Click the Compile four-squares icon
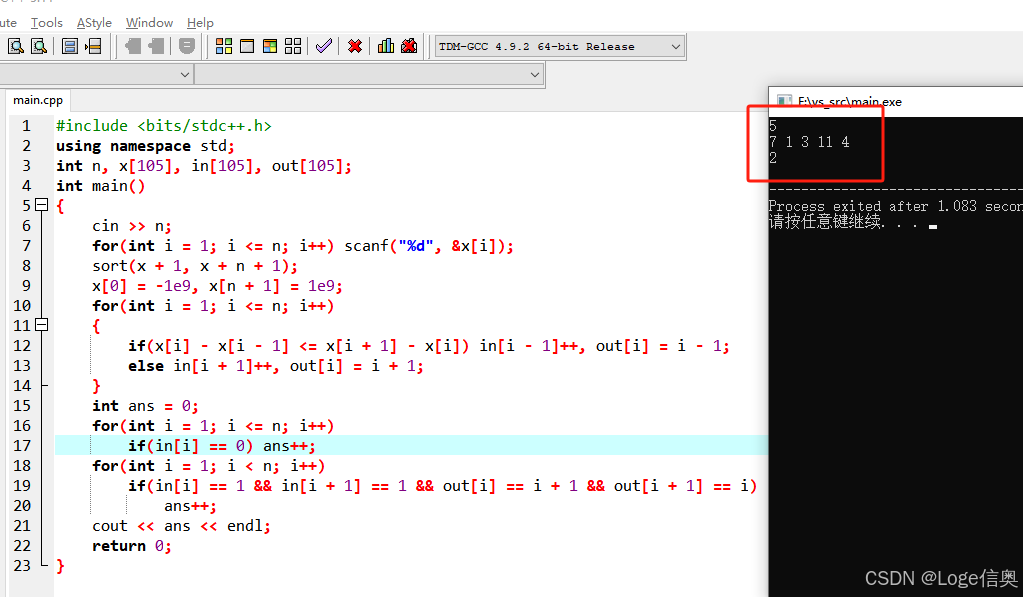Image resolution: width=1023 pixels, height=597 pixels. point(224,46)
